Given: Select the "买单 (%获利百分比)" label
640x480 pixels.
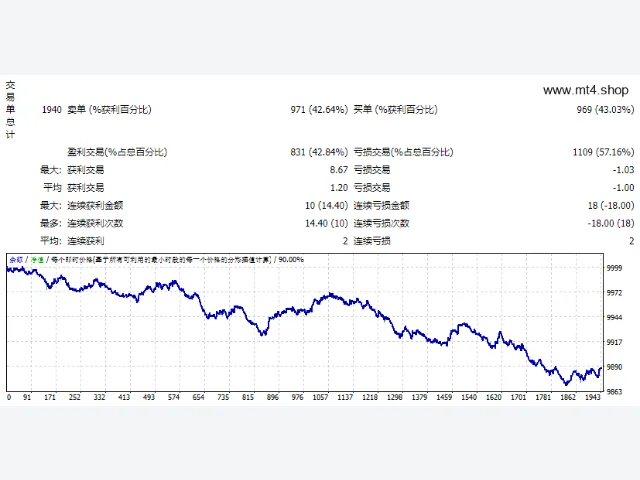Looking at the screenshot, I should coord(396,110).
